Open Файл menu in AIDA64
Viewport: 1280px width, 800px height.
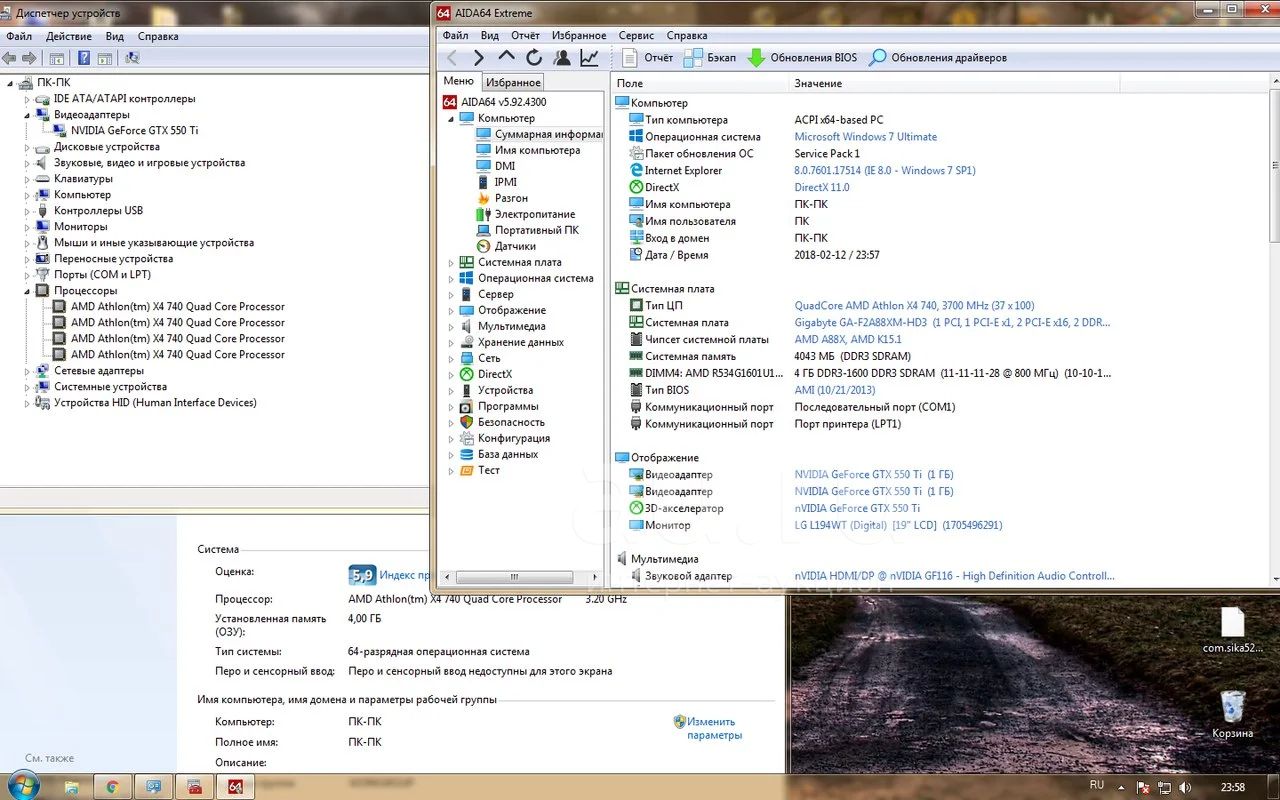[455, 35]
